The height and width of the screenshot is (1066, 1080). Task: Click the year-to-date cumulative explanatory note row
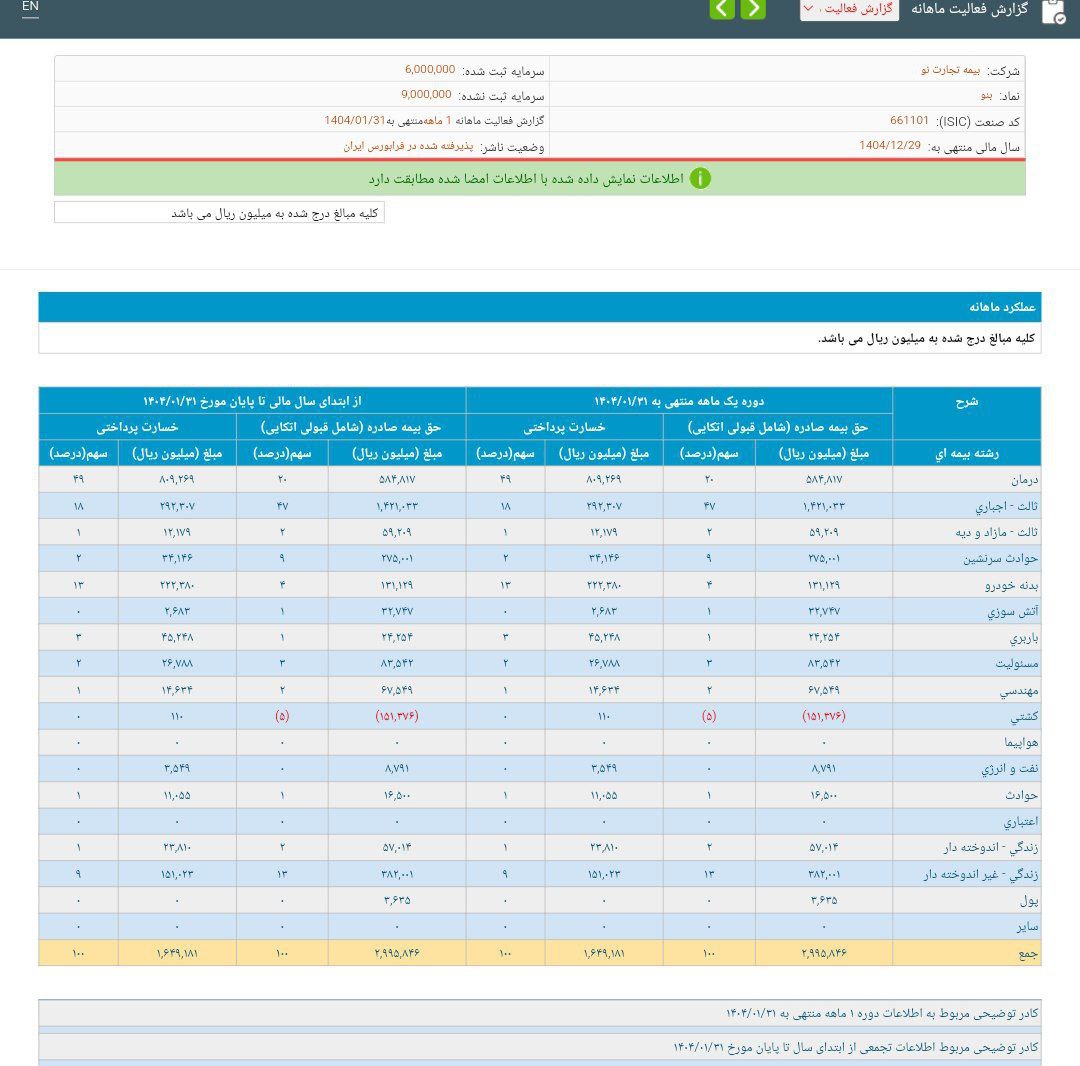(539, 1047)
